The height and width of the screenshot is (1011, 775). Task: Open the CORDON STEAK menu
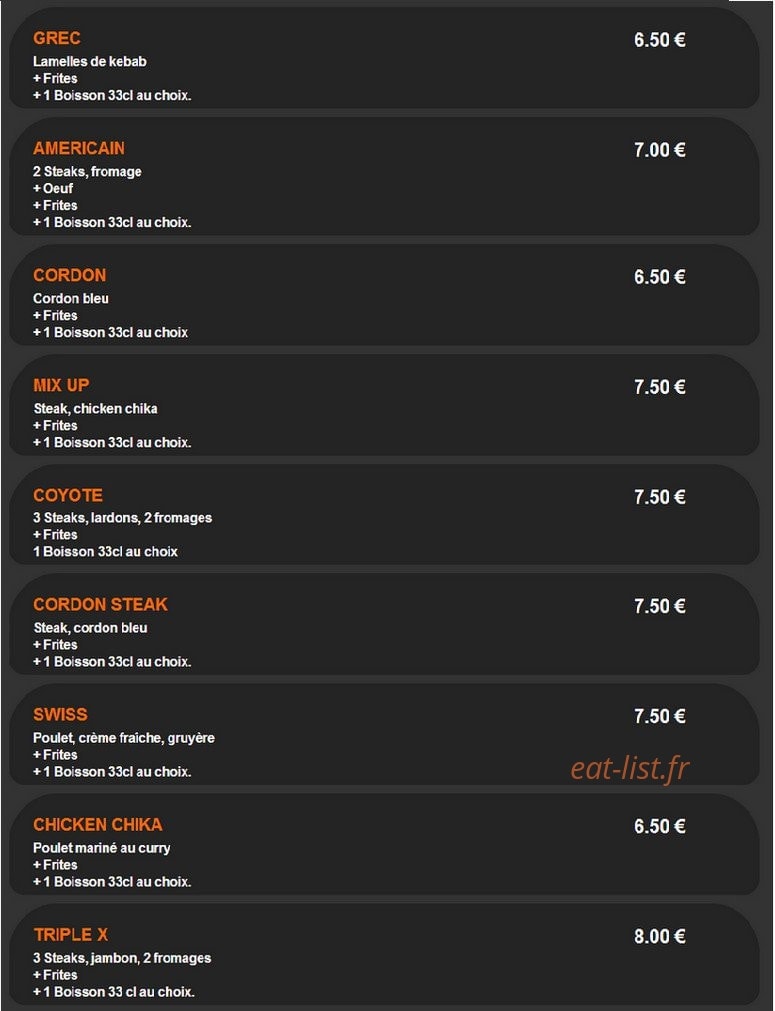tap(101, 605)
